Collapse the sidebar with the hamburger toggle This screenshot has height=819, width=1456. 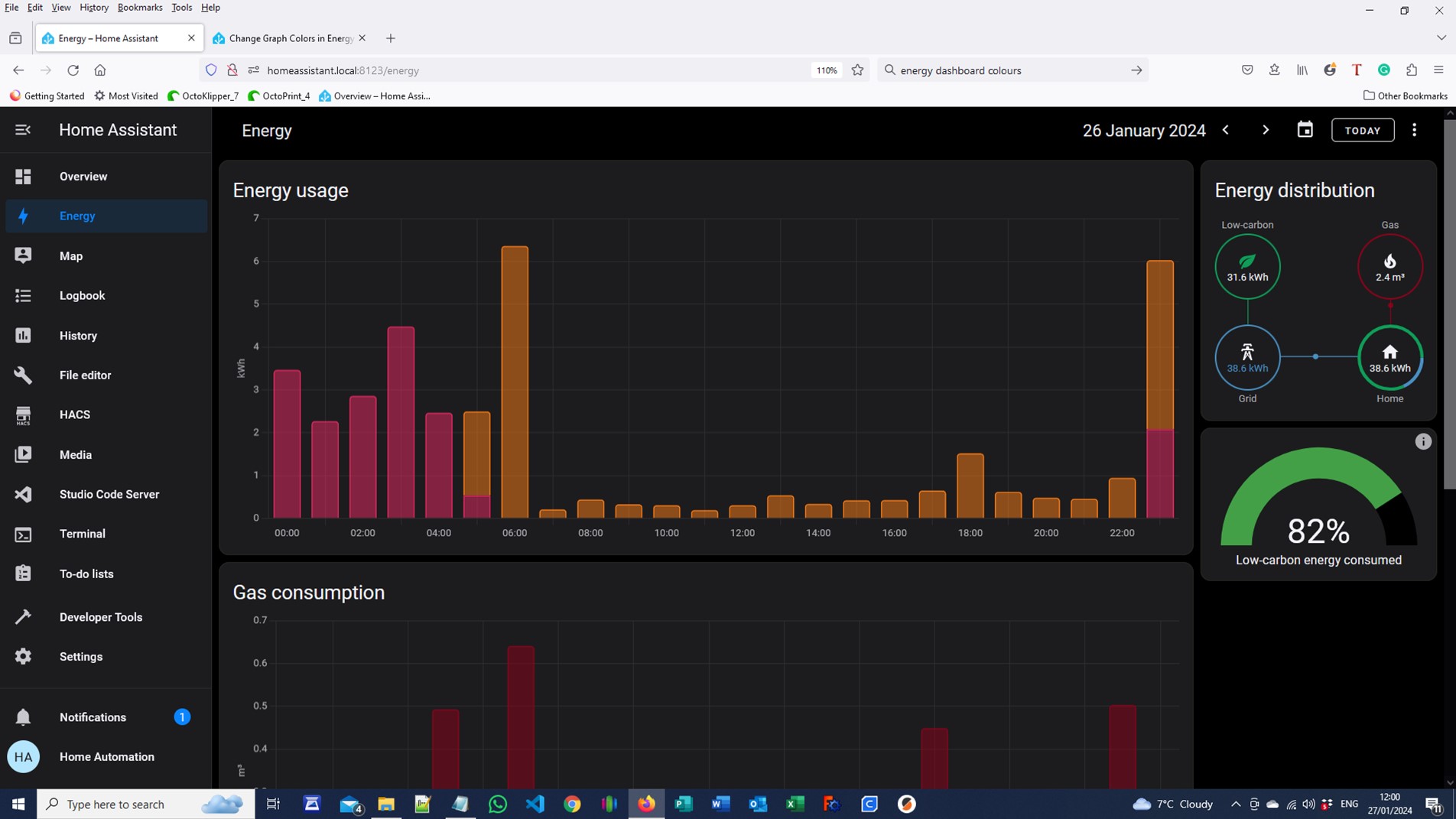coord(22,129)
